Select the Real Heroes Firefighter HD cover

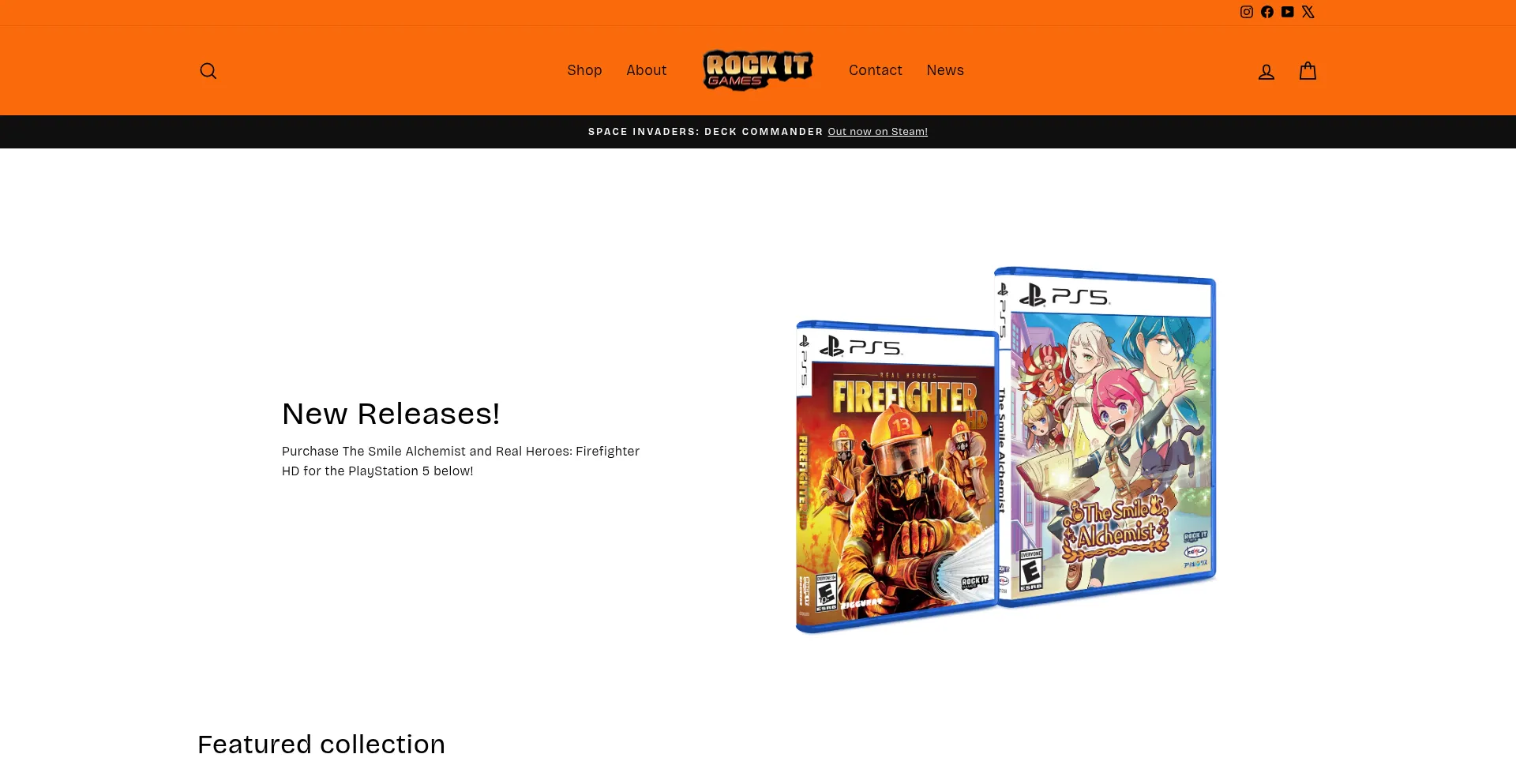(896, 477)
